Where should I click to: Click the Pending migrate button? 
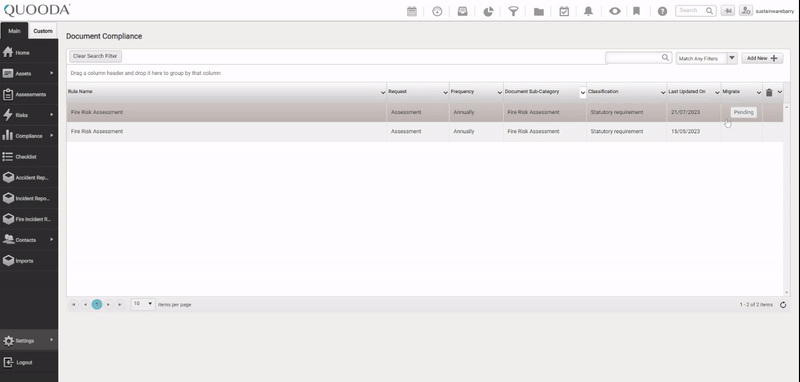743,112
